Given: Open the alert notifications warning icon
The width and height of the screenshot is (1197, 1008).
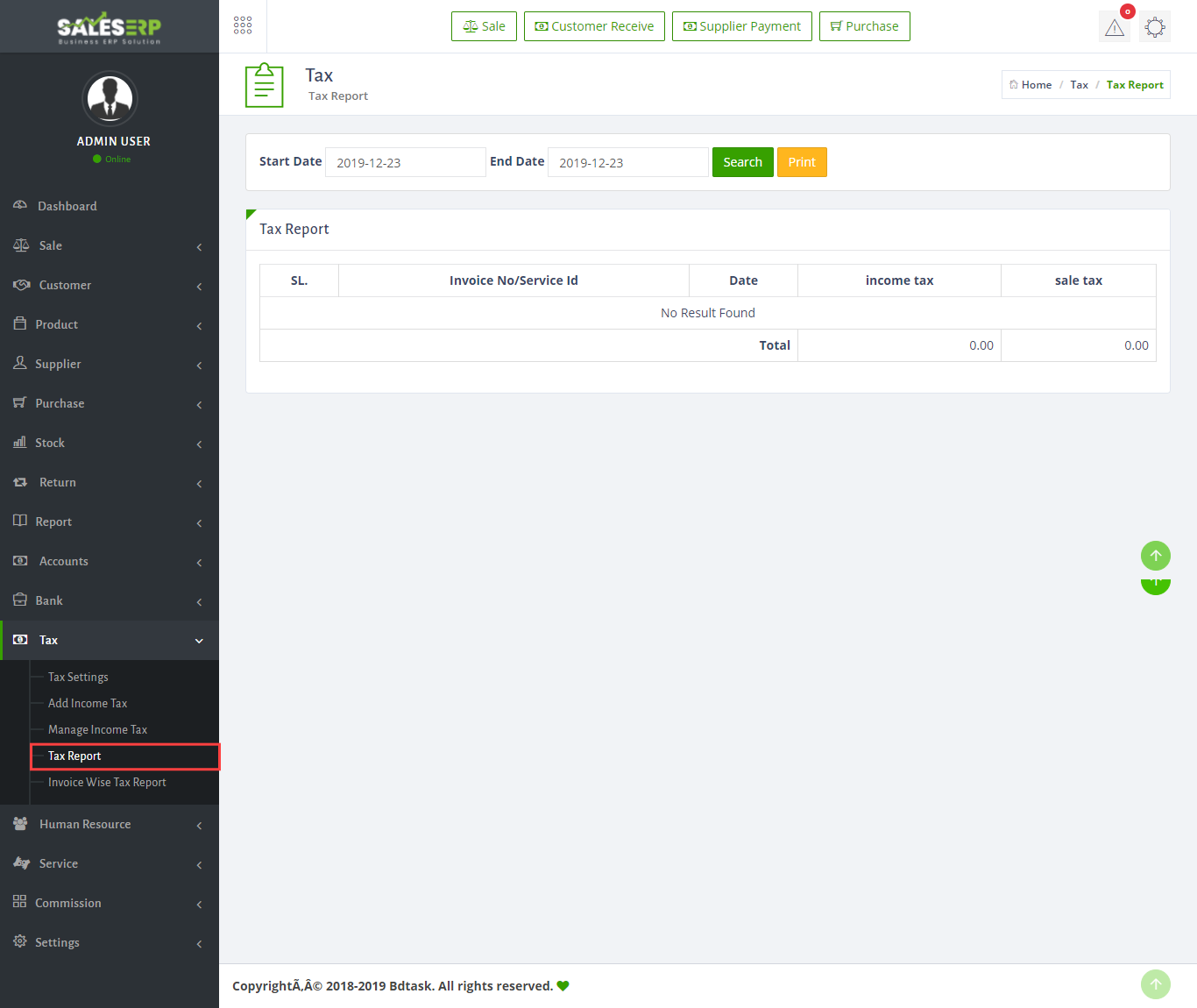Looking at the screenshot, I should tap(1114, 27).
